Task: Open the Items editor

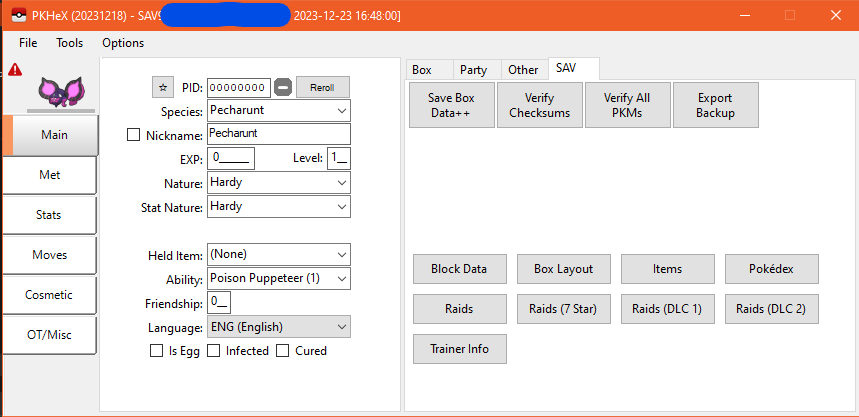Action: click(668, 269)
